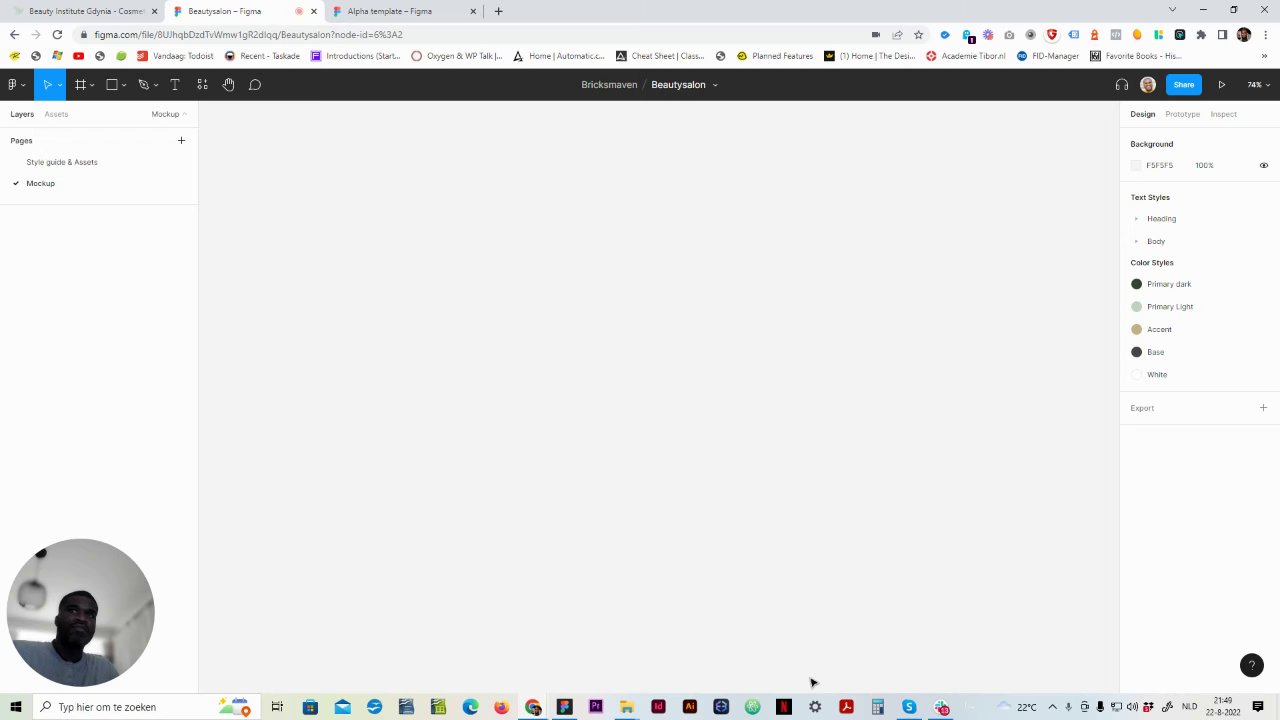
Task: Click the Present play button
Action: [1221, 85]
